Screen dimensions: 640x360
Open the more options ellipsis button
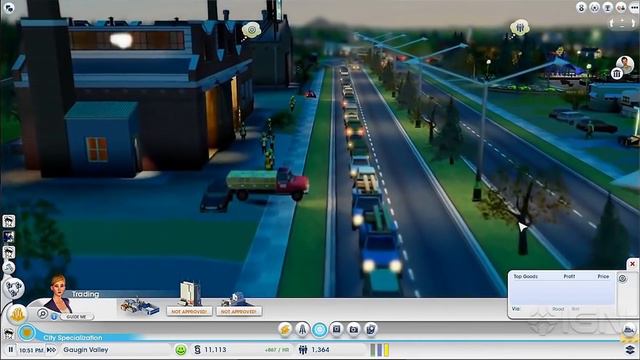[x=634, y=7]
